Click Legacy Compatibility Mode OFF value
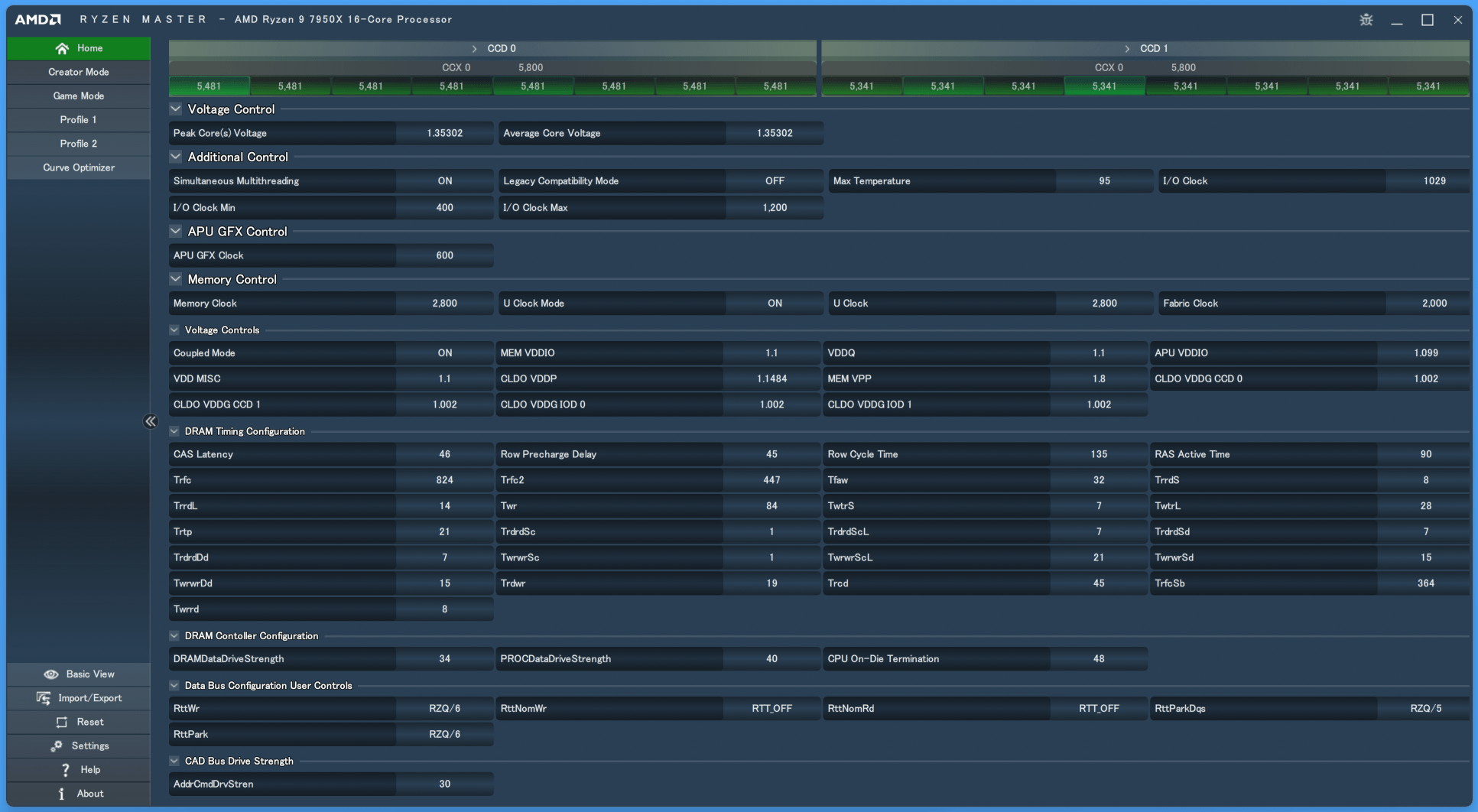 click(x=775, y=181)
